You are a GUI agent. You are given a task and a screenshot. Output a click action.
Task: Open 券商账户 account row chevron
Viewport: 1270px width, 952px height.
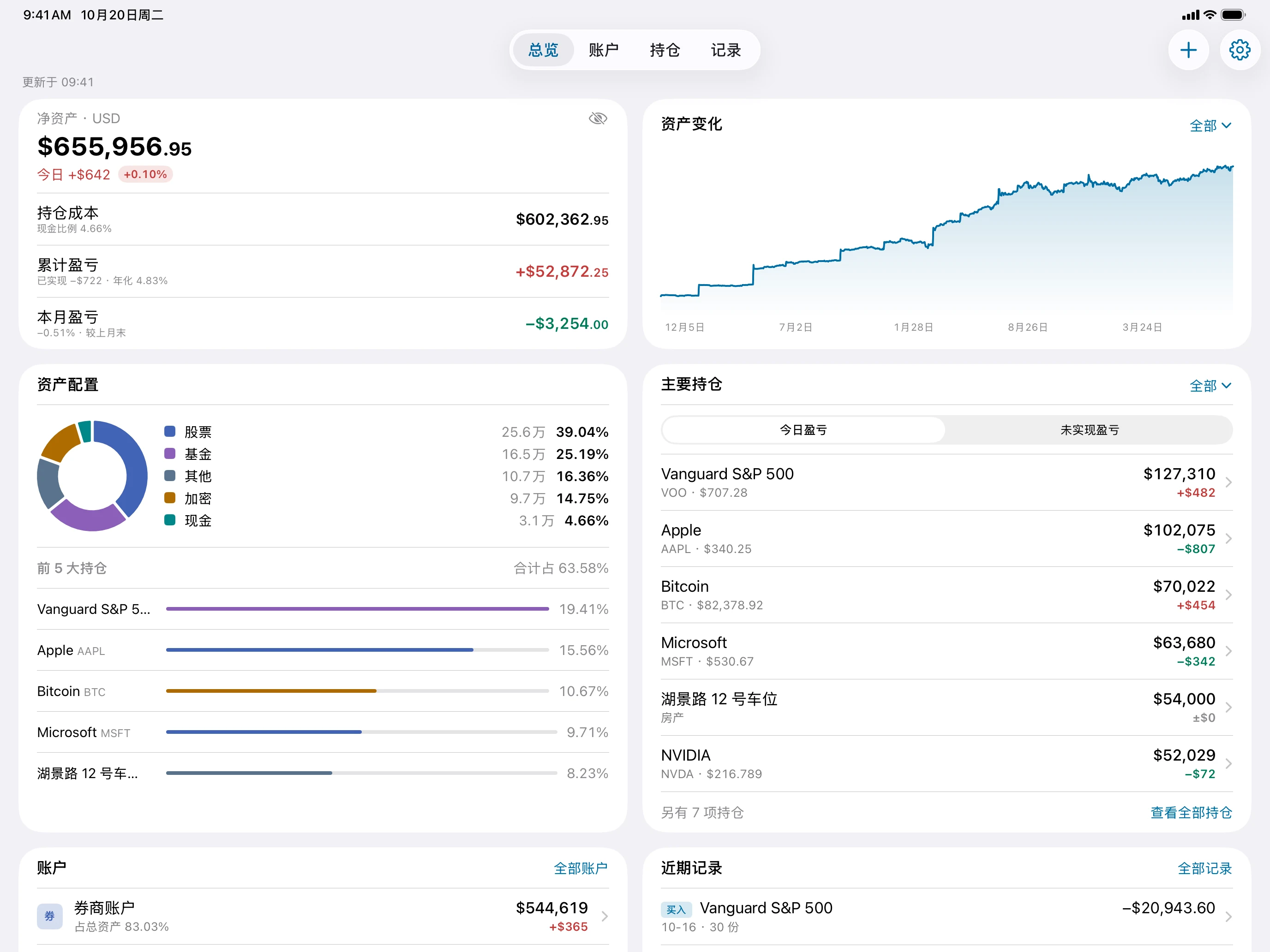[604, 916]
